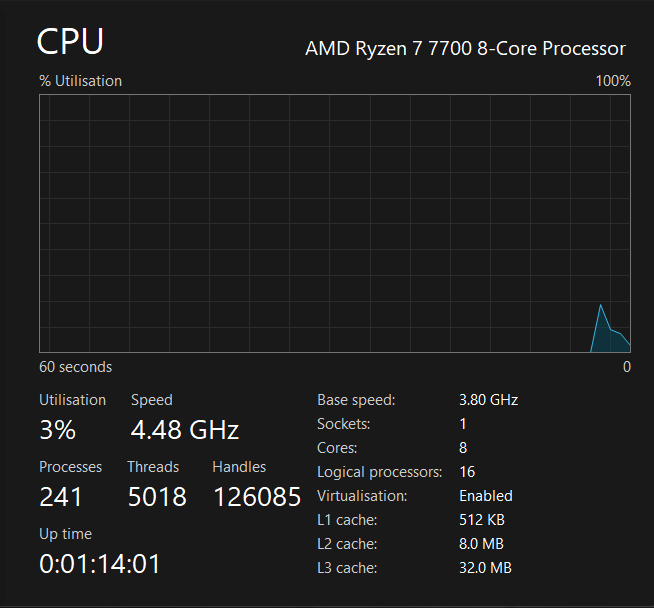This screenshot has height=608, width=654.
Task: Click the Virtualisation Enabled status
Action: (486, 496)
